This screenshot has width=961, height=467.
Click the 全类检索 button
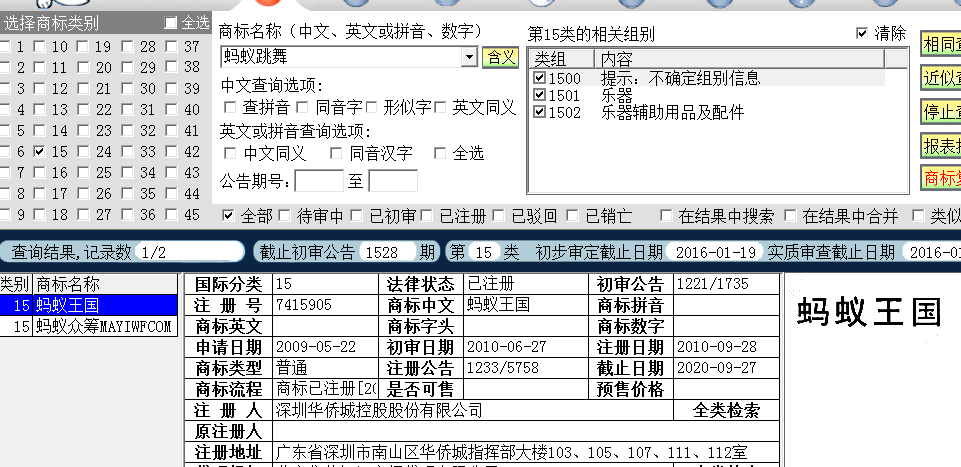pos(726,410)
